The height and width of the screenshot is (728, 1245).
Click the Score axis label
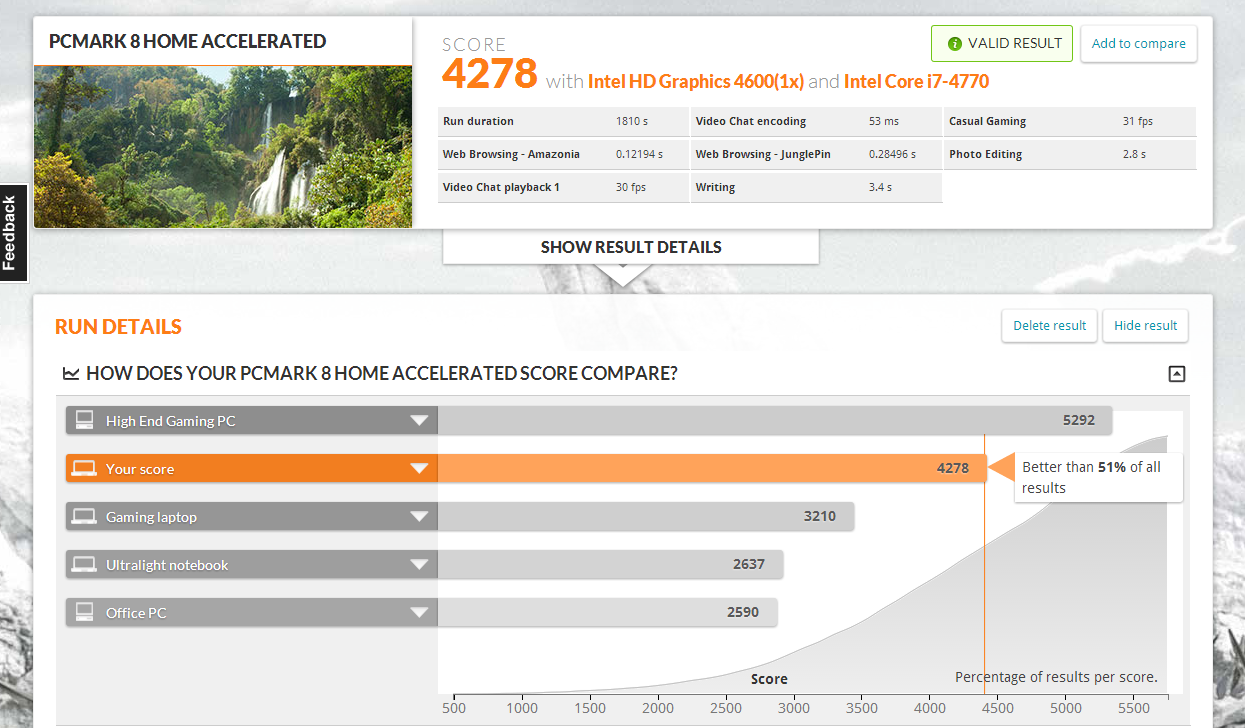coord(769,679)
